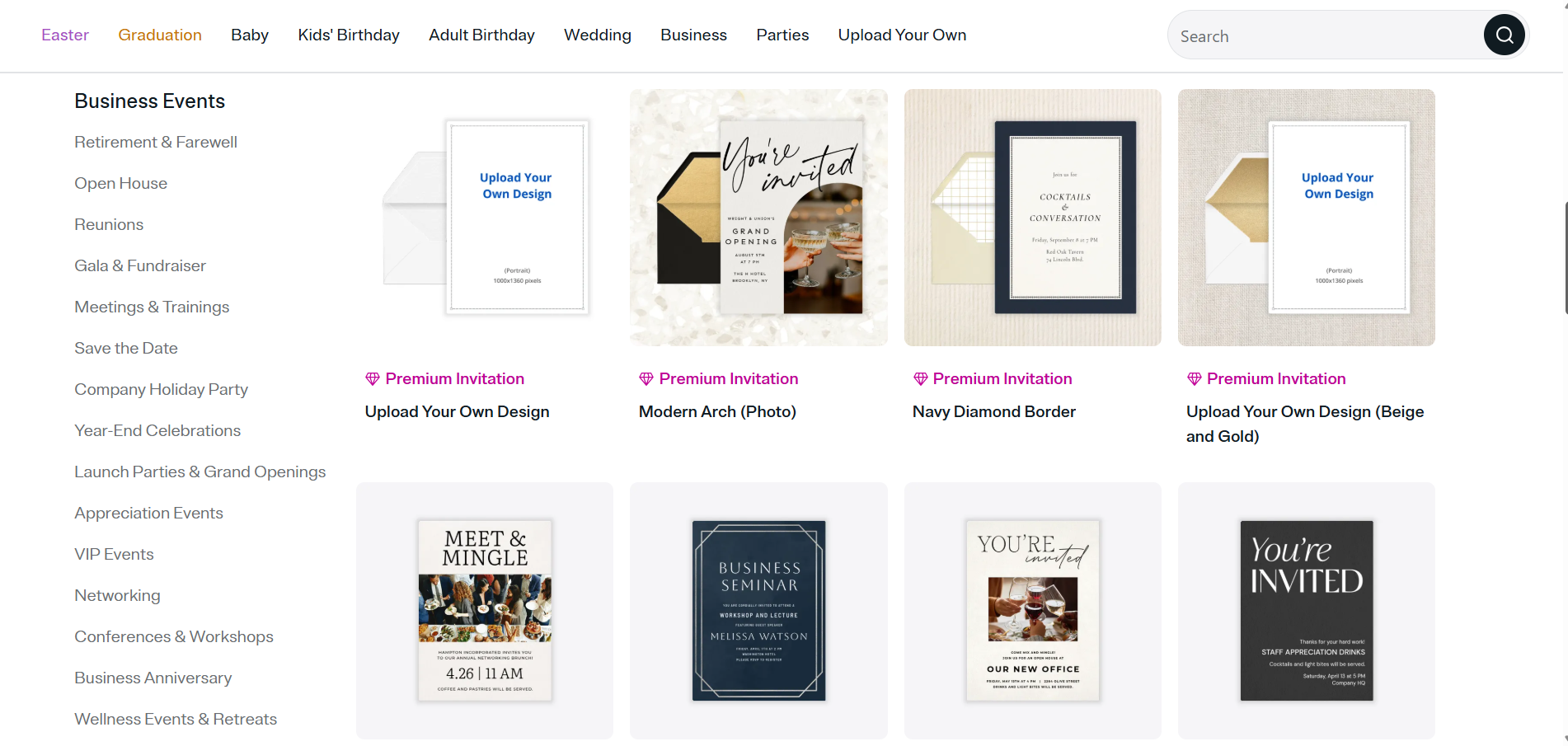Screen dimensions: 1568x746
Task: Click diamond icon above Beige and Gold design
Action: point(1194,379)
